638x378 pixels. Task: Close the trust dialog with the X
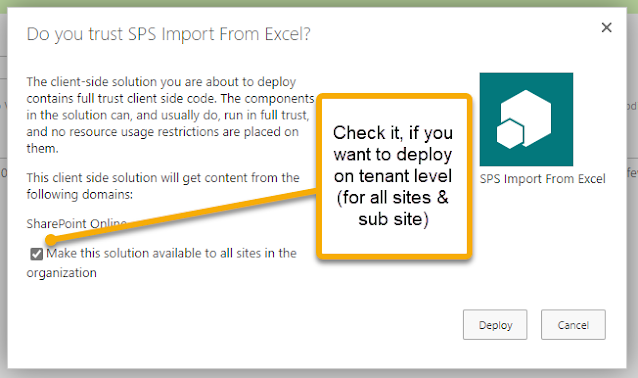(x=606, y=28)
